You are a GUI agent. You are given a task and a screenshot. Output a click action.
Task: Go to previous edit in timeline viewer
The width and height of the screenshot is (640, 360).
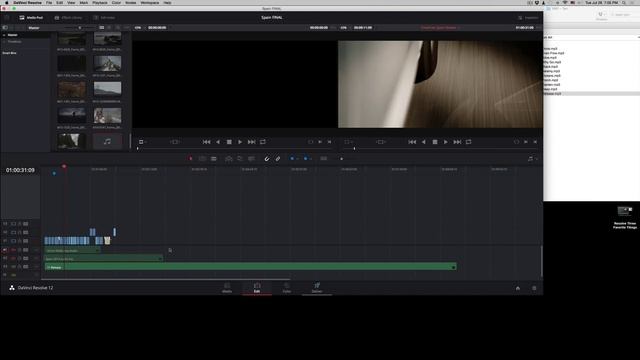point(412,142)
